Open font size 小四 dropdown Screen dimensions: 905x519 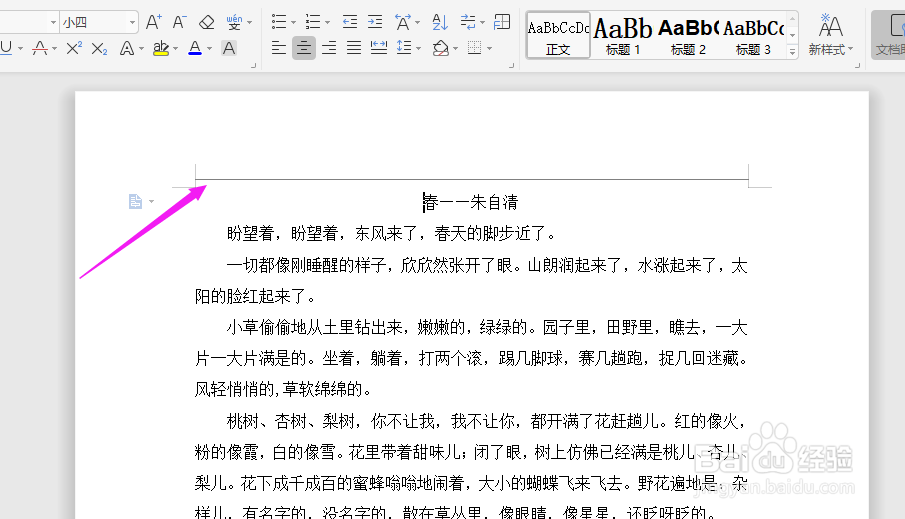click(x=132, y=23)
